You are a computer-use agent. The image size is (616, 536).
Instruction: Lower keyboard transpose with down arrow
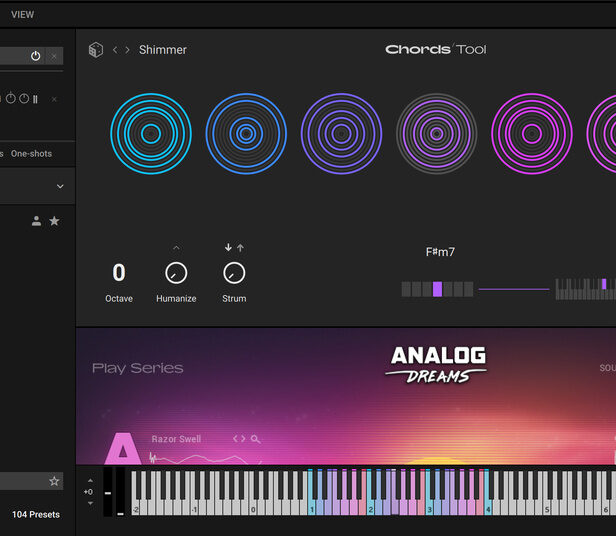click(90, 503)
